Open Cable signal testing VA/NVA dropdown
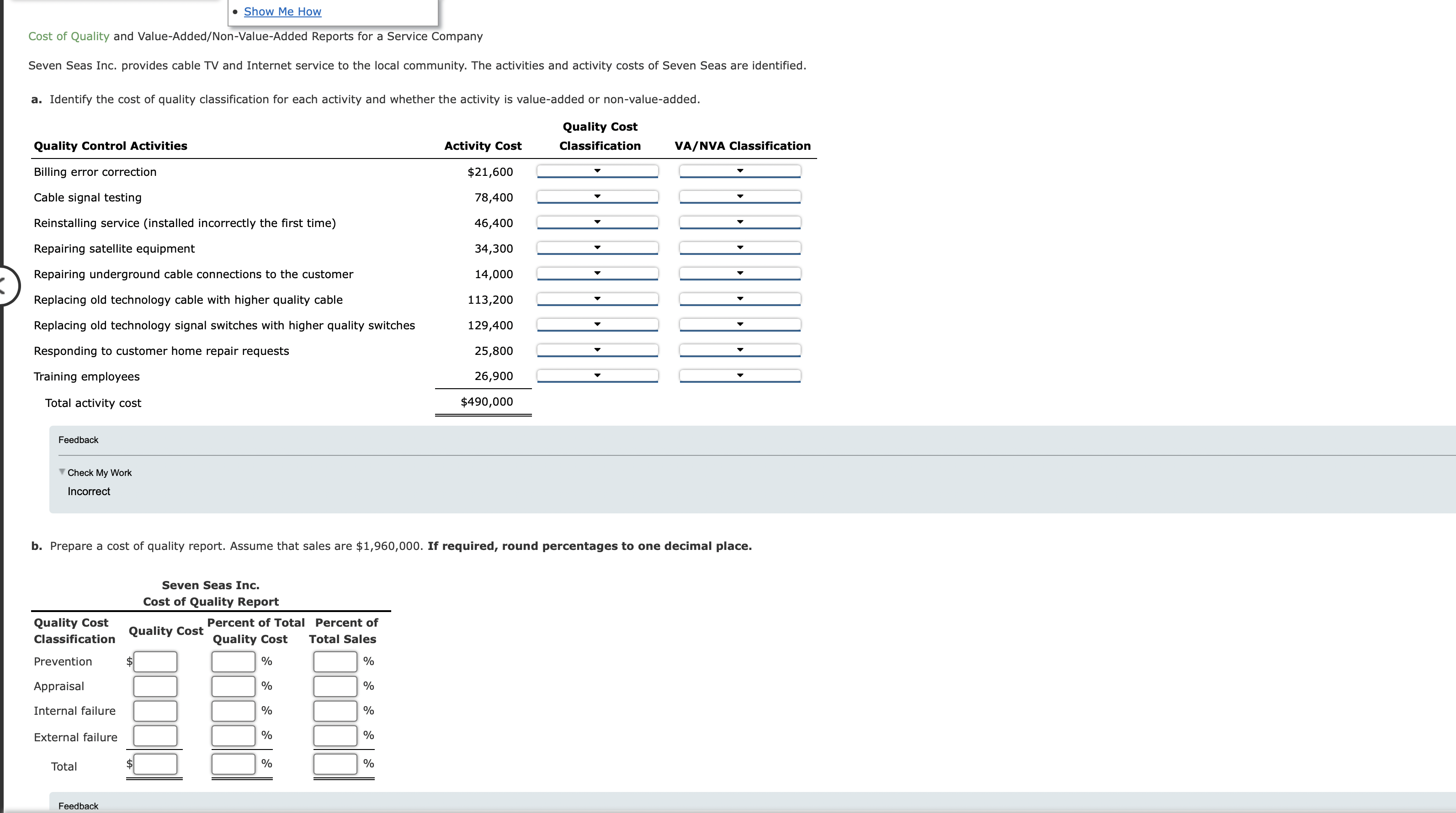The width and height of the screenshot is (1456, 813). [739, 196]
